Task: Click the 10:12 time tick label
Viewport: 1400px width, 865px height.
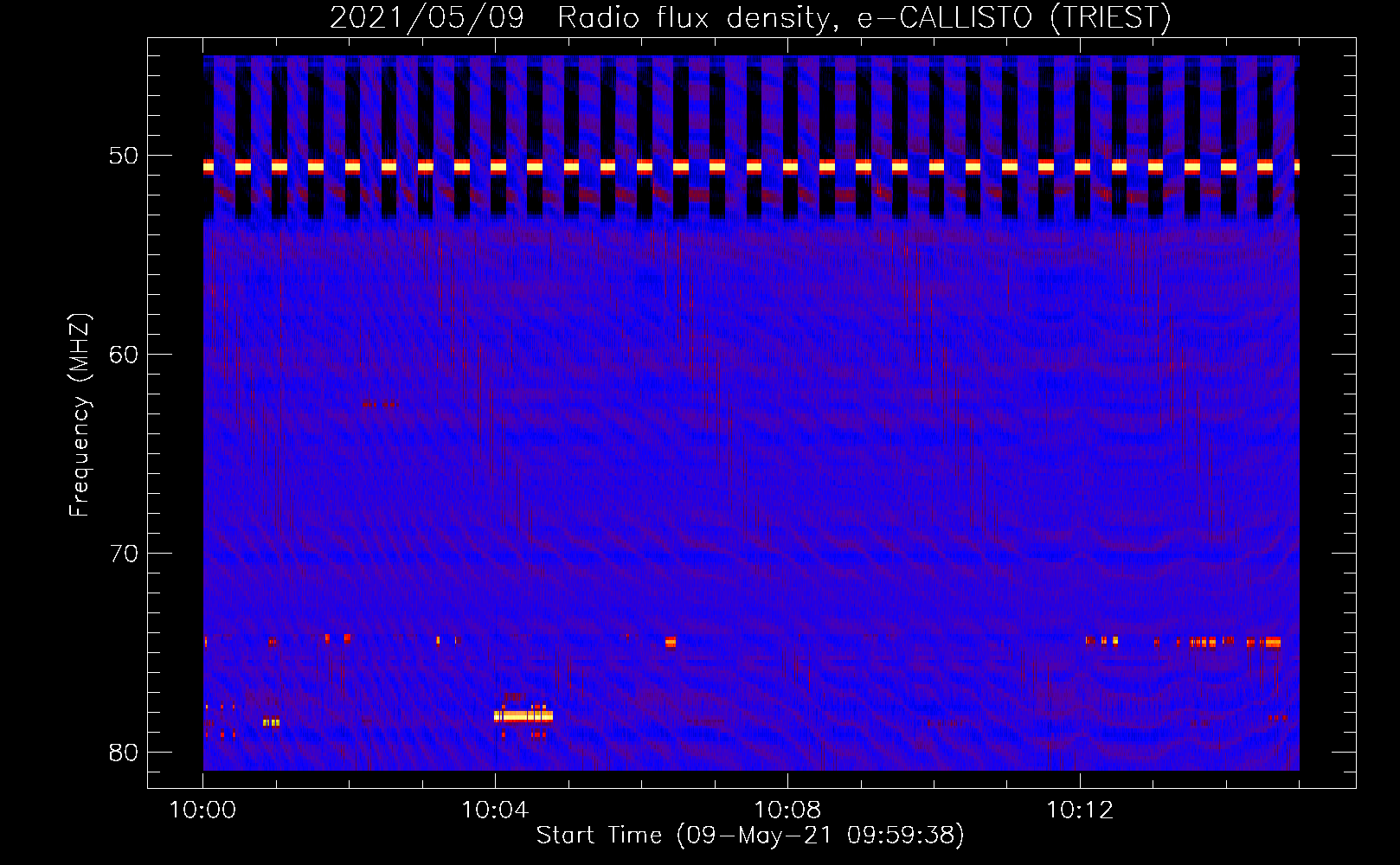Action: point(1080,811)
